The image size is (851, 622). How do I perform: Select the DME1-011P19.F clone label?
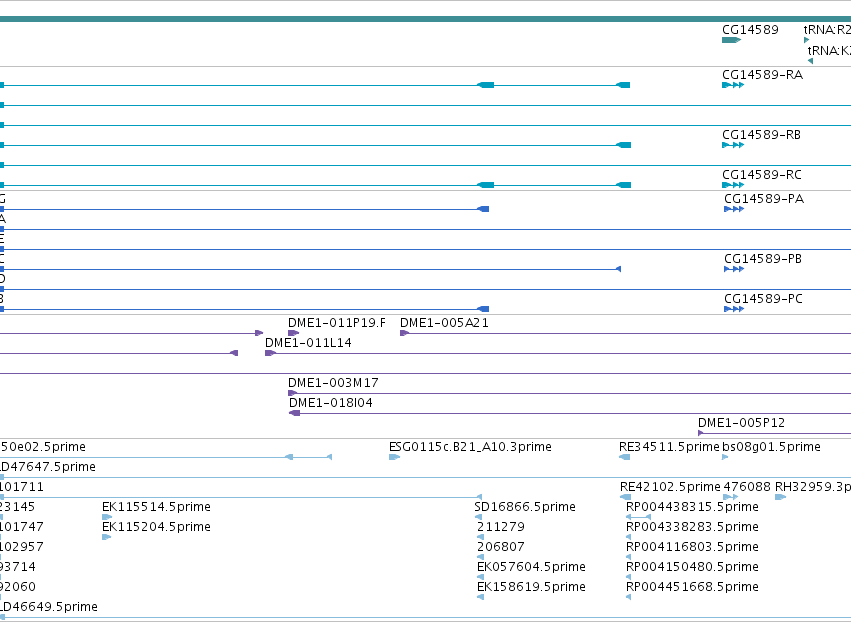[x=336, y=323]
